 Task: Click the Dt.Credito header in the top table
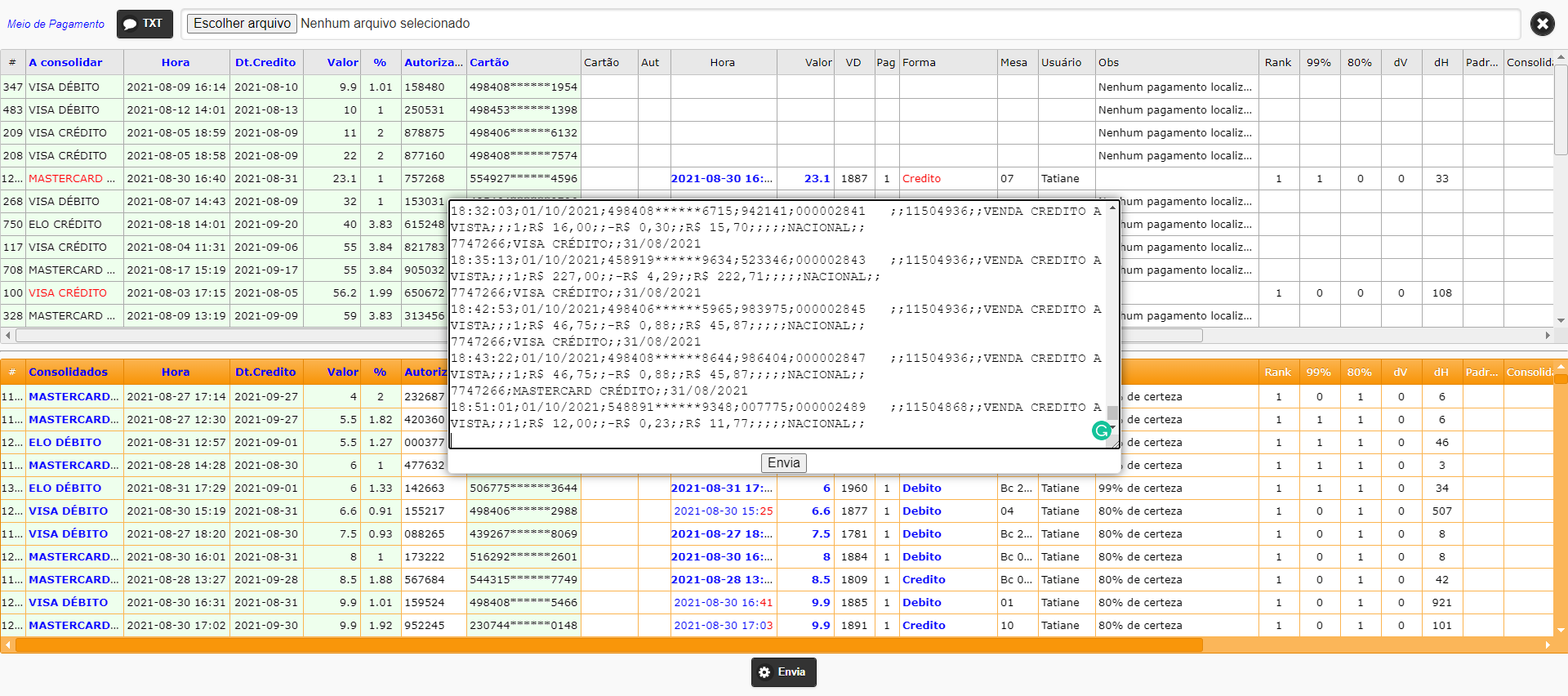(x=265, y=62)
